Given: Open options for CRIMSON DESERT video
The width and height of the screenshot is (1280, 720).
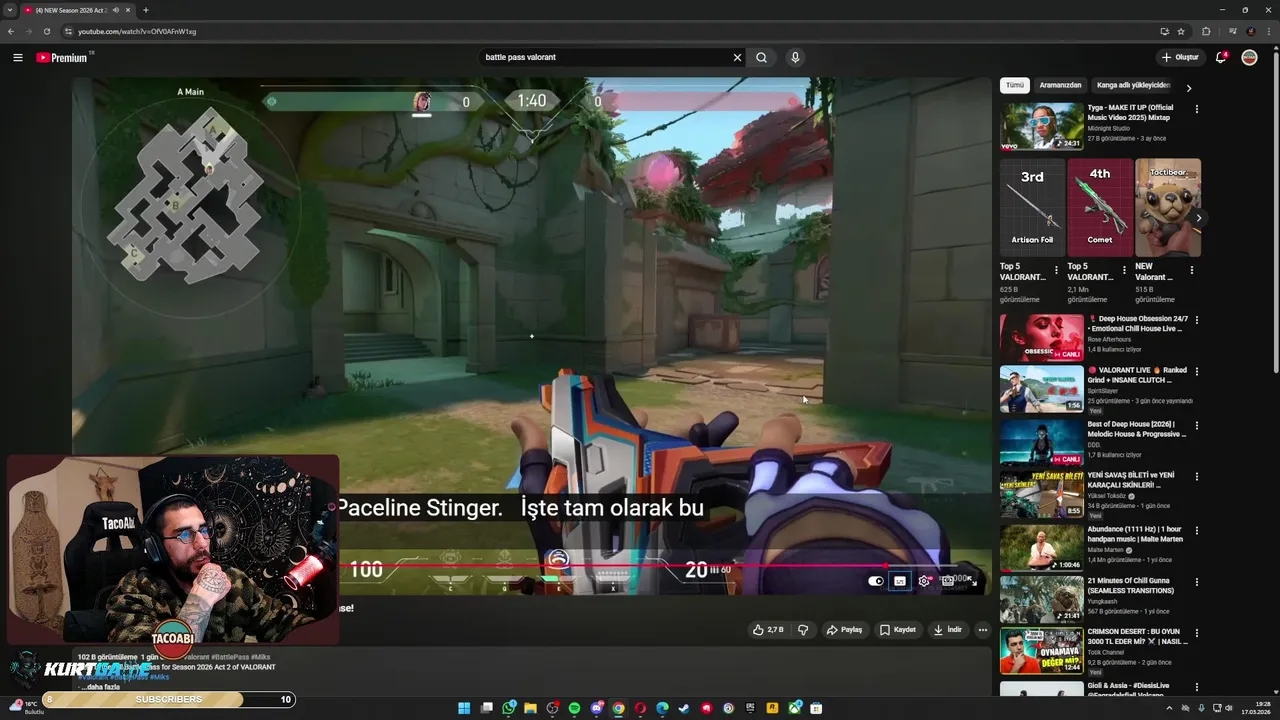Looking at the screenshot, I should pos(1197,634).
